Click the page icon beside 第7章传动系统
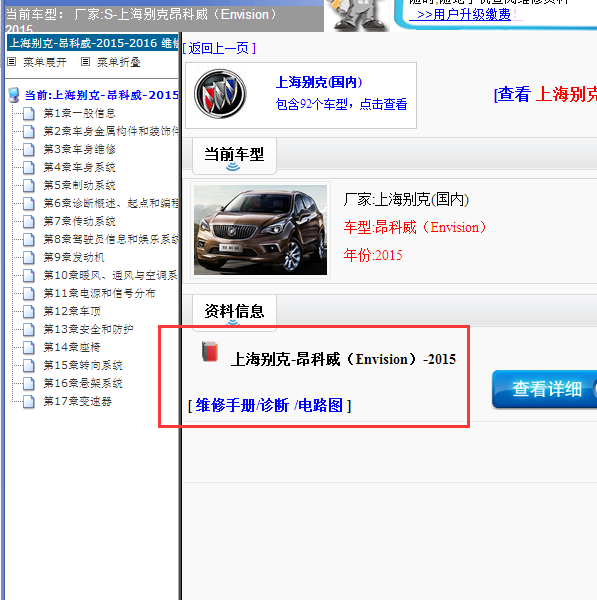Screen dimensions: 597x600 (x=29, y=222)
